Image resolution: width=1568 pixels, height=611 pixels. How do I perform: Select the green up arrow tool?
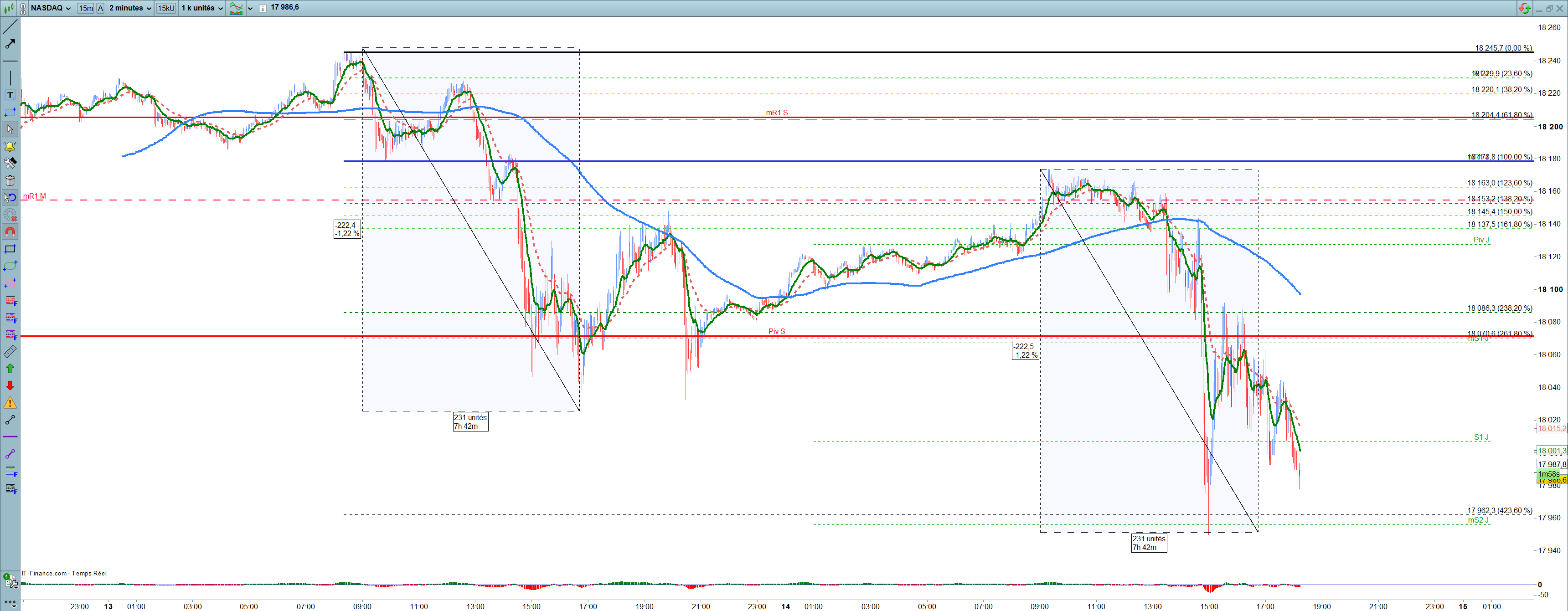(x=10, y=368)
